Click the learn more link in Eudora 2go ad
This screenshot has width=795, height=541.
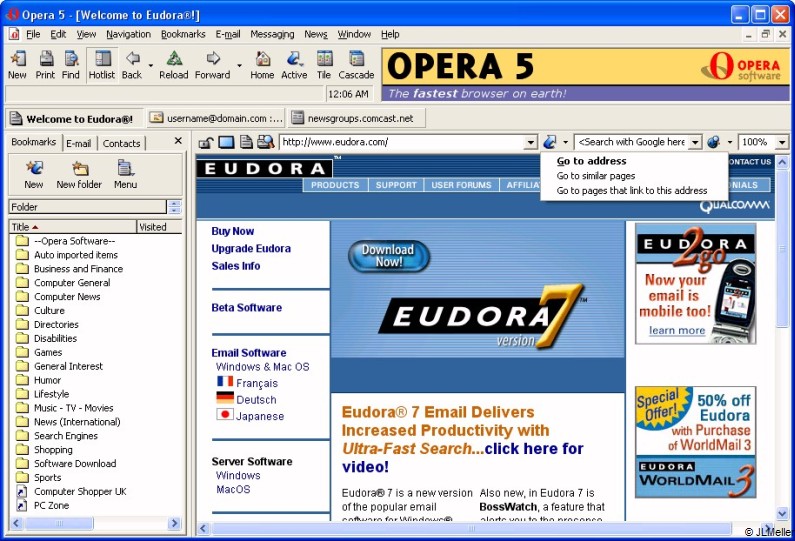pyautogui.click(x=677, y=330)
